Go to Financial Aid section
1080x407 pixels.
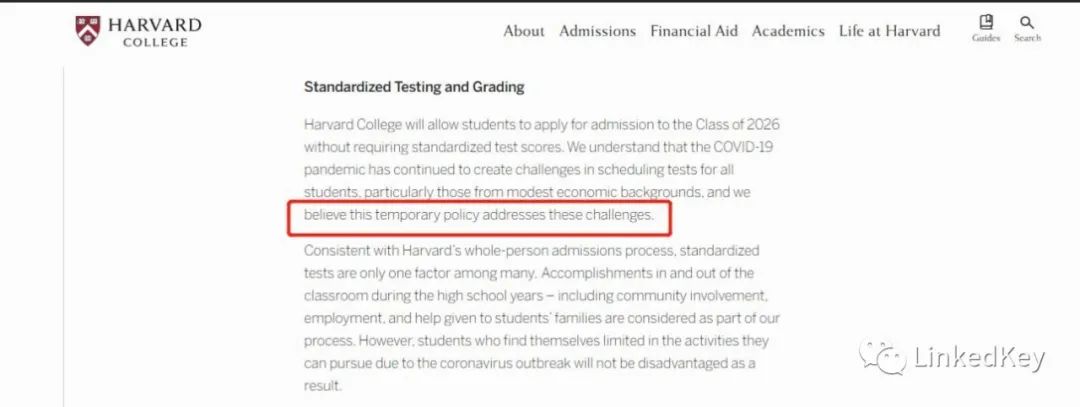694,31
